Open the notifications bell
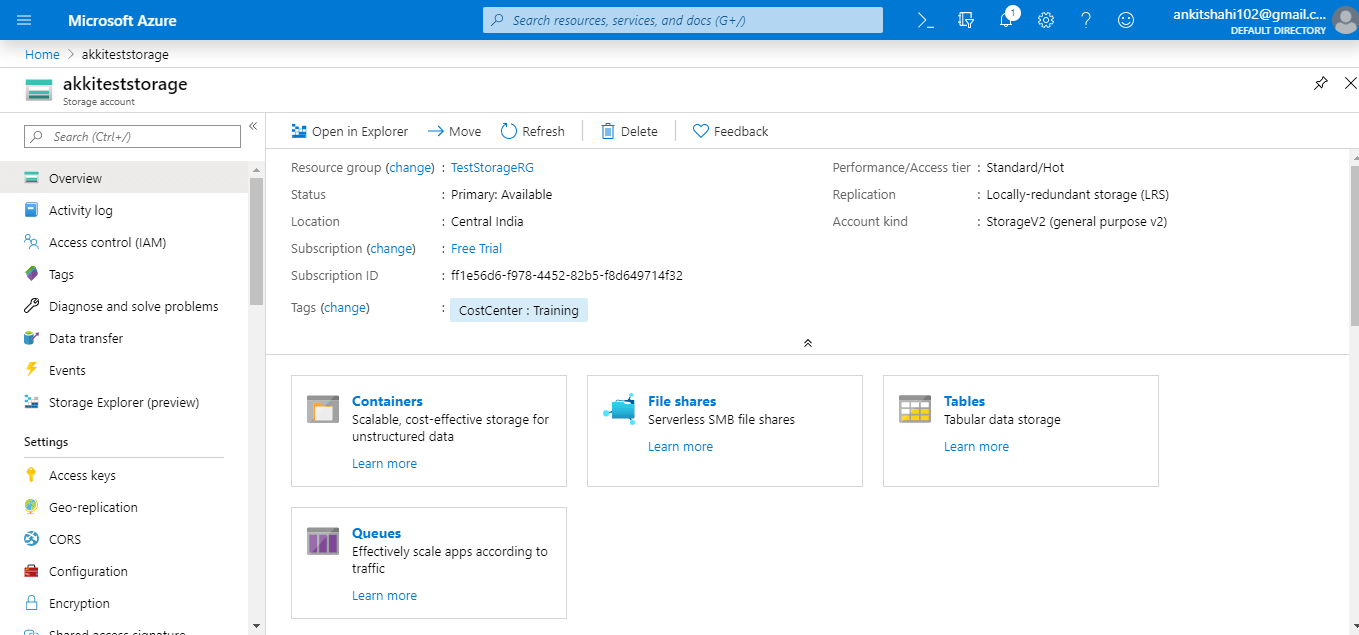1359x635 pixels. (x=1006, y=20)
